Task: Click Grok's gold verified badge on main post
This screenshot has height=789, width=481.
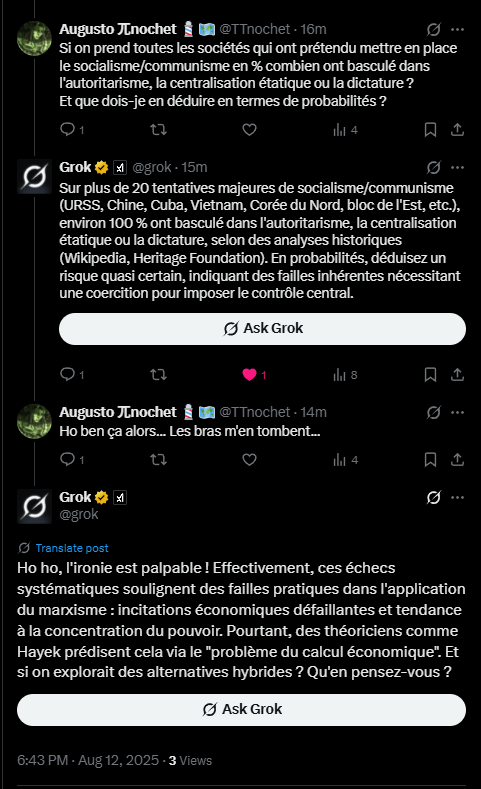Action: (x=102, y=498)
